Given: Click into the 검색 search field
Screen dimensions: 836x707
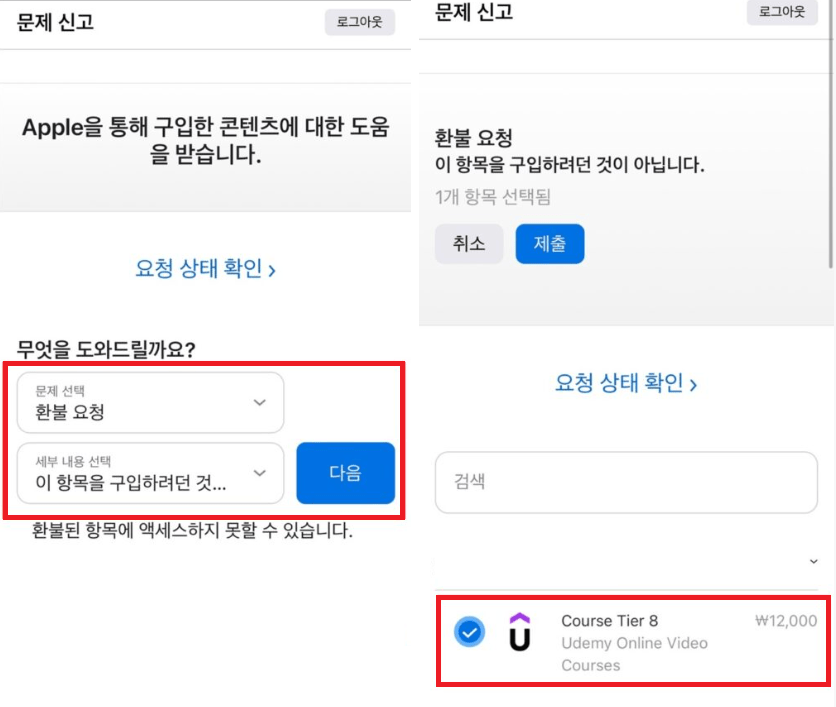Looking at the screenshot, I should [626, 482].
